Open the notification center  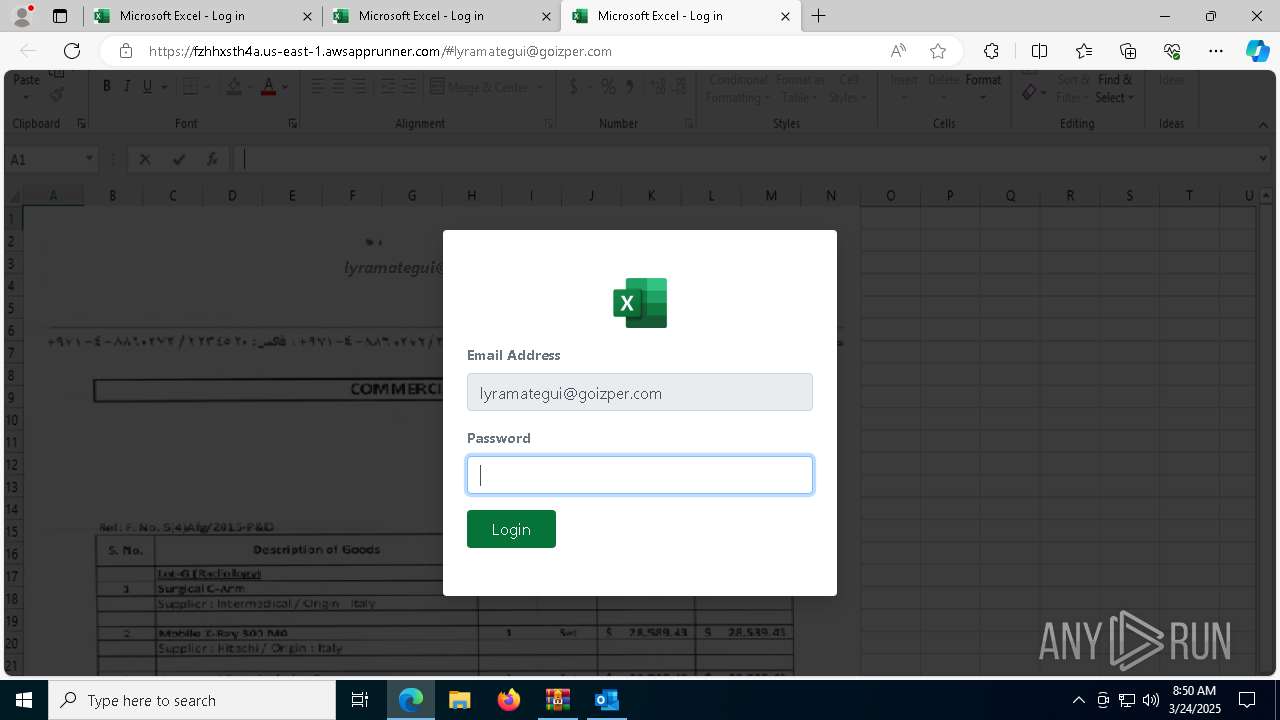(x=1247, y=700)
